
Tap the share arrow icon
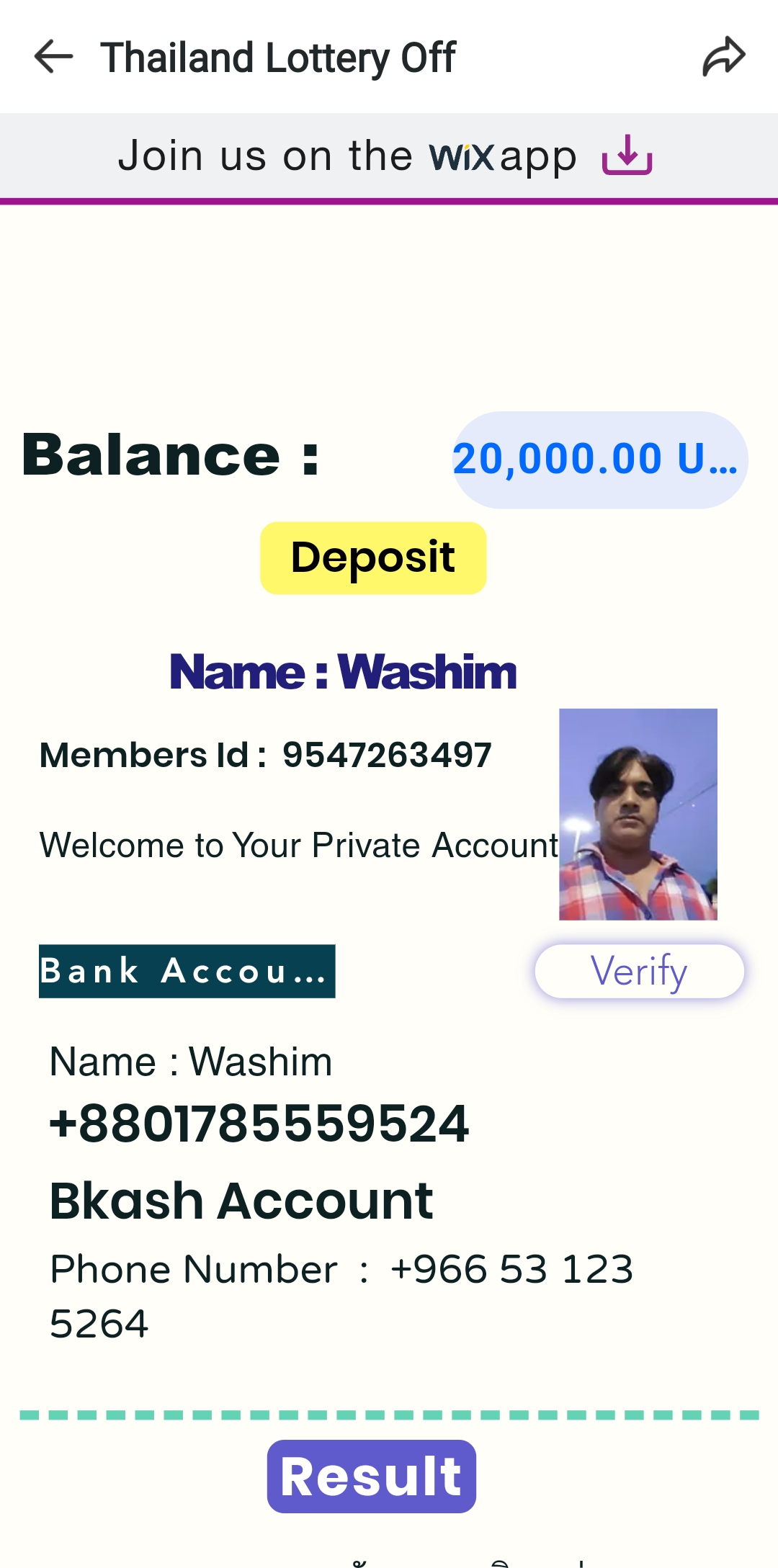(723, 57)
